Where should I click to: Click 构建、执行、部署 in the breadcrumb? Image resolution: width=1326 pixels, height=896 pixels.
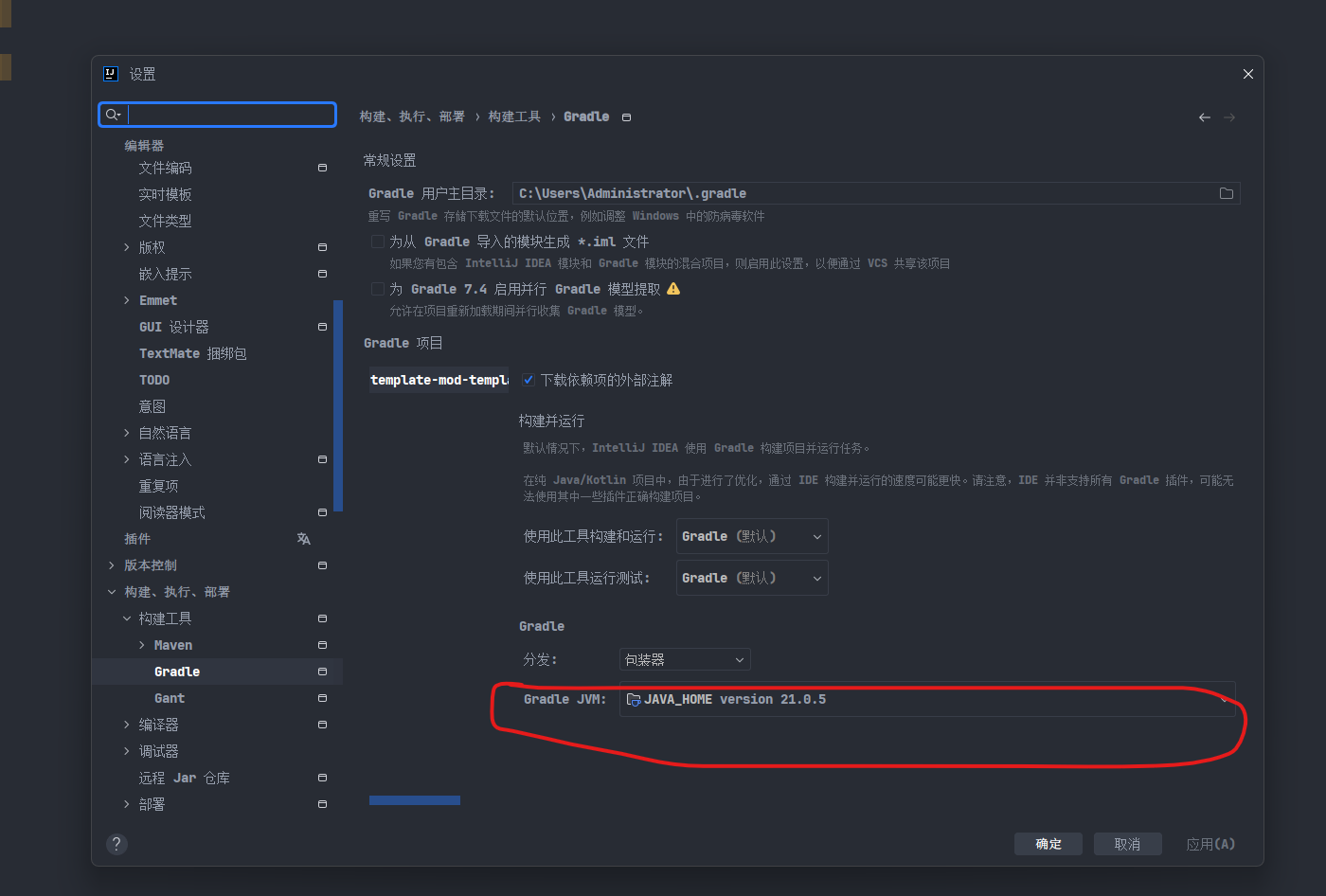412,116
